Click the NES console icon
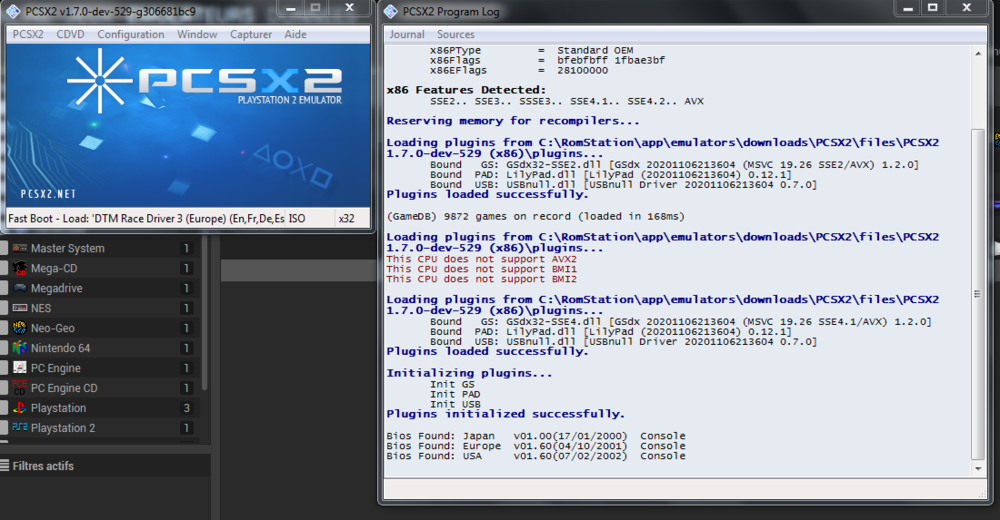The height and width of the screenshot is (520, 1000). 20,308
